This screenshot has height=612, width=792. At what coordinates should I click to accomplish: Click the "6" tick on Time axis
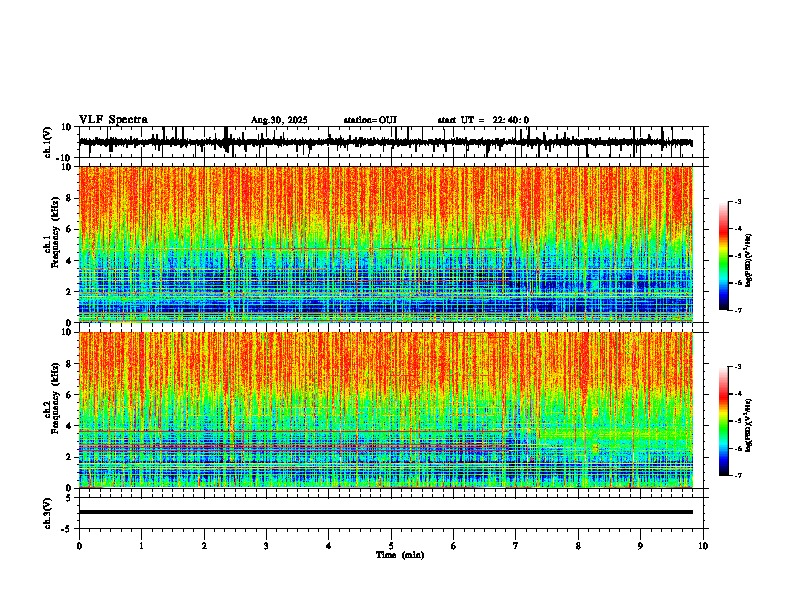point(454,546)
